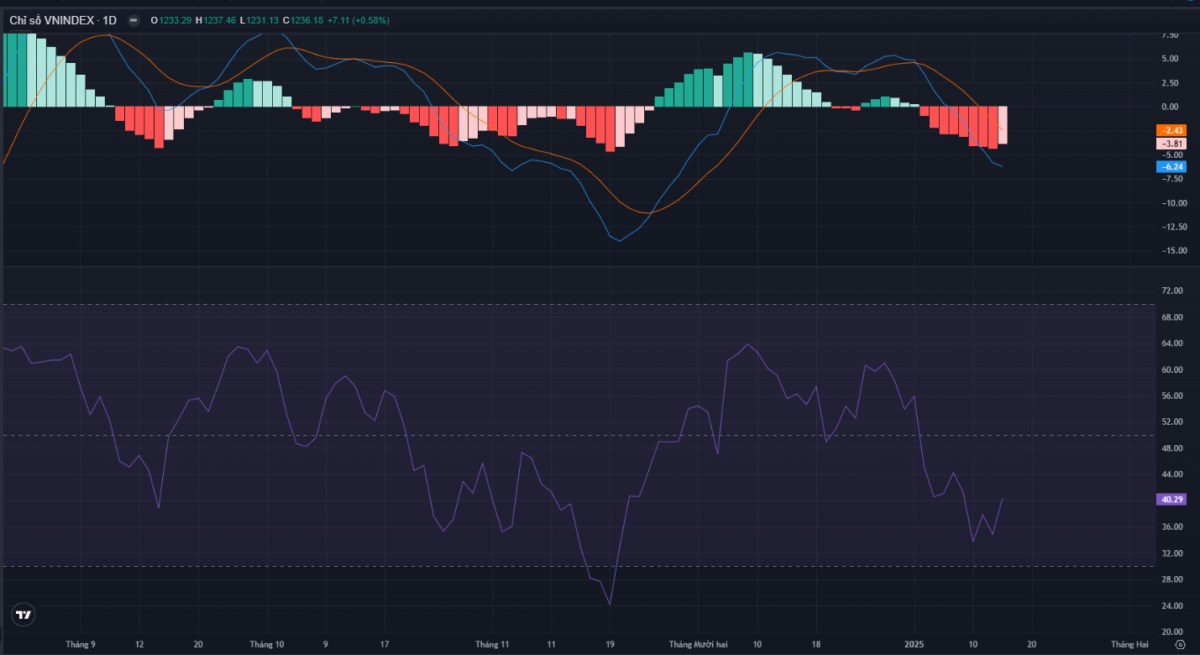Select the orange -2.43 signal value label

tap(1171, 131)
